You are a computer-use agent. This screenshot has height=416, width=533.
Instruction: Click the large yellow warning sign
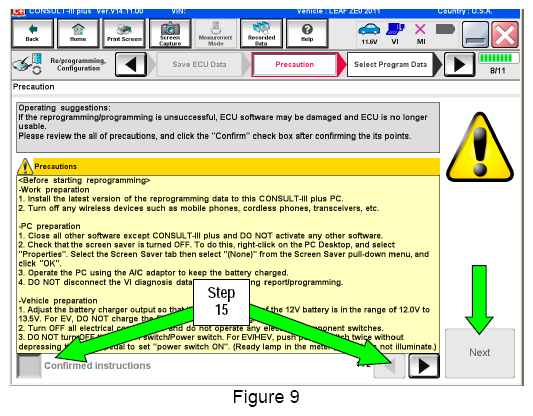pos(480,147)
